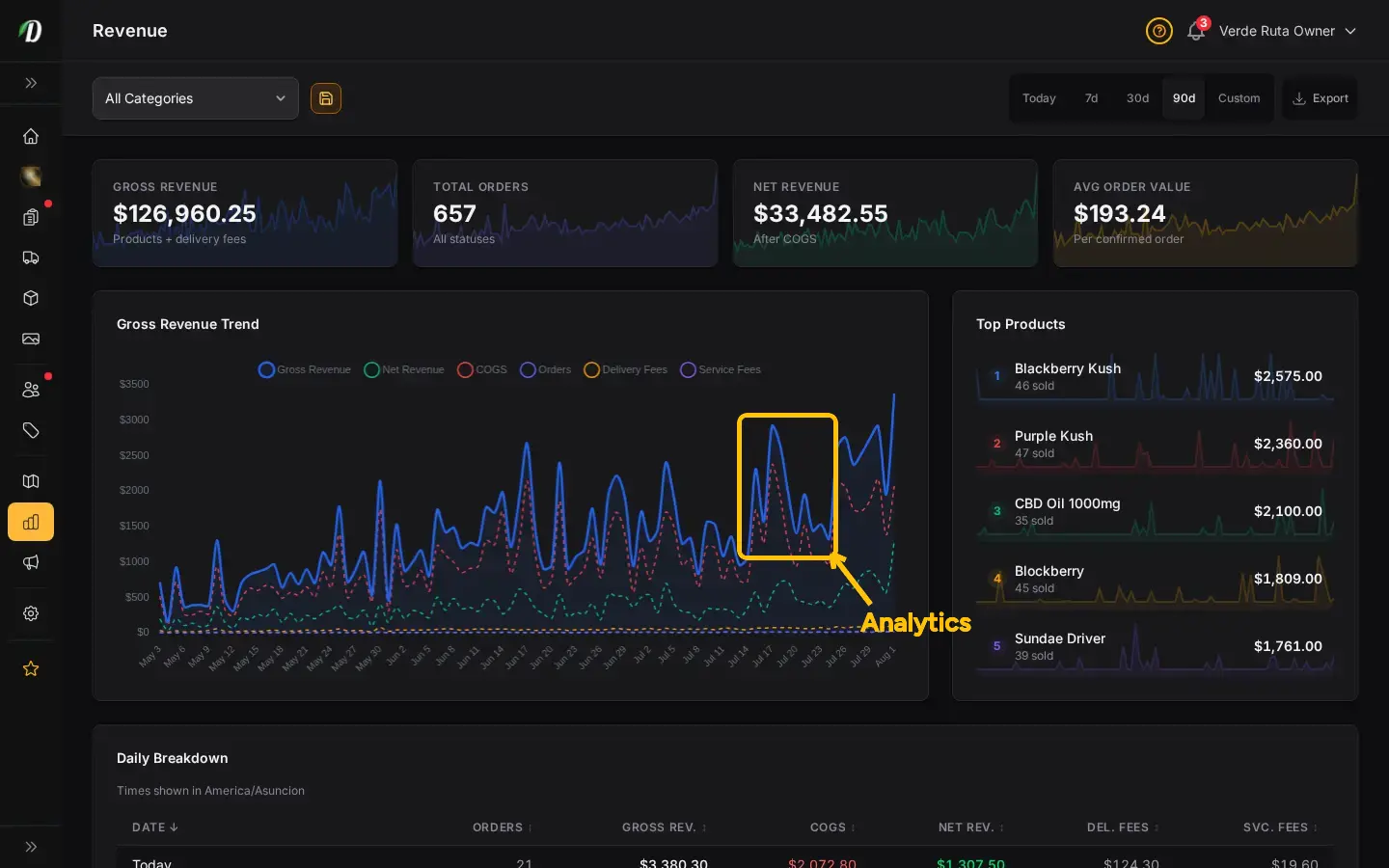Image resolution: width=1389 pixels, height=868 pixels.
Task: Toggle the Delivery Fees series in the legend
Action: tap(625, 369)
